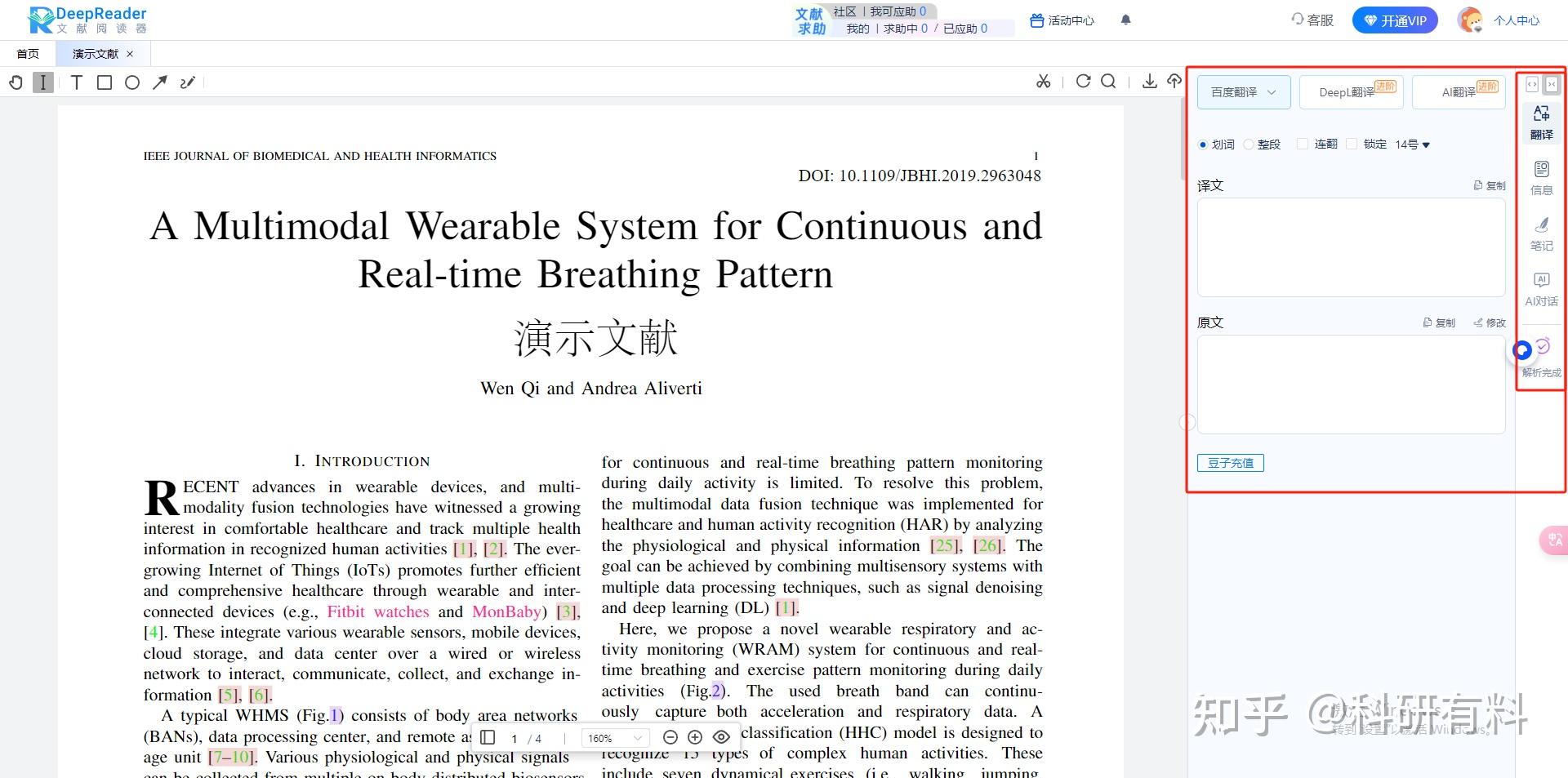Open the 翻译 translation panel

[x=1542, y=122]
